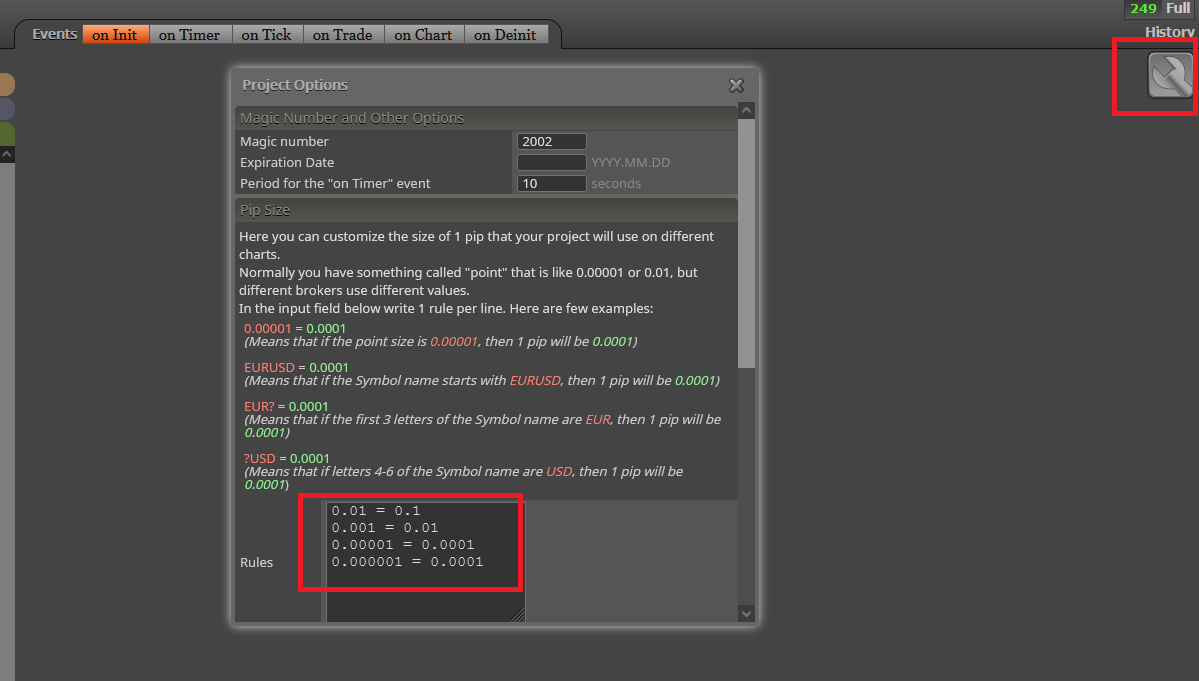Focus the Magic number input field
This screenshot has height=681, width=1199.
click(551, 141)
